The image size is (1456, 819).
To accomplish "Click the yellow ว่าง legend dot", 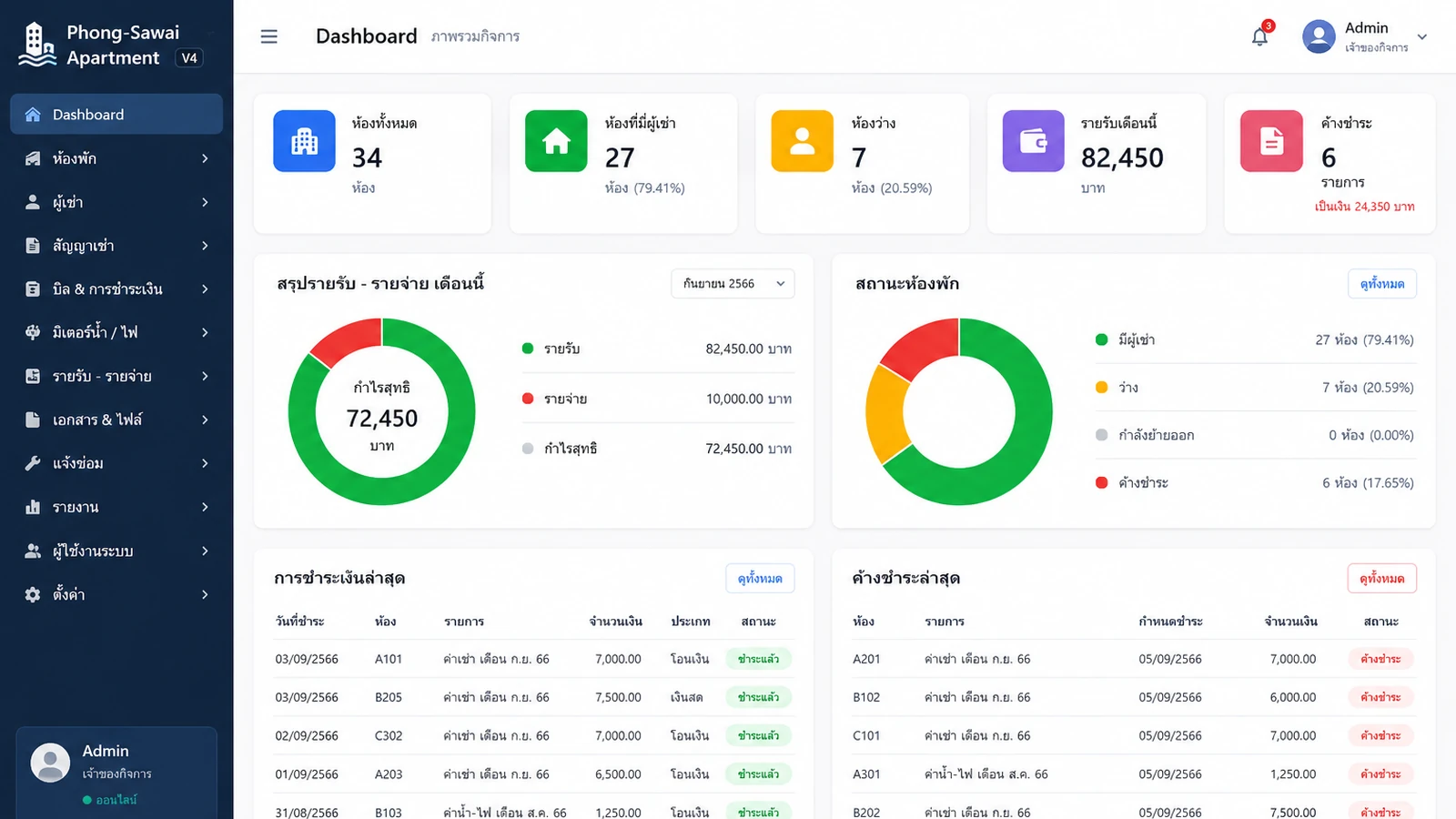I will point(1101,388).
